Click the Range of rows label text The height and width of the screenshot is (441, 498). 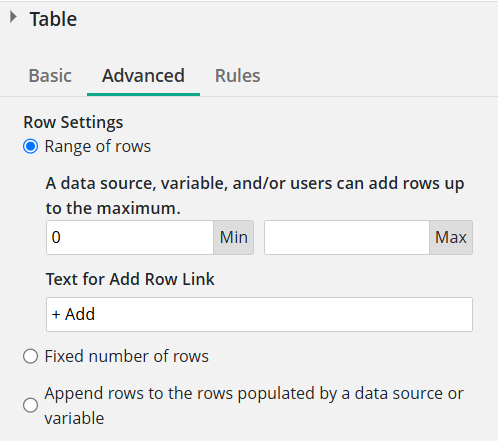(98, 146)
